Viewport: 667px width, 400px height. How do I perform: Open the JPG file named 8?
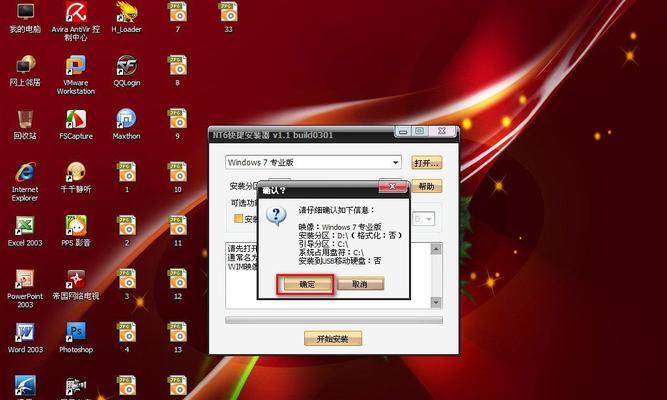pyautogui.click(x=177, y=71)
